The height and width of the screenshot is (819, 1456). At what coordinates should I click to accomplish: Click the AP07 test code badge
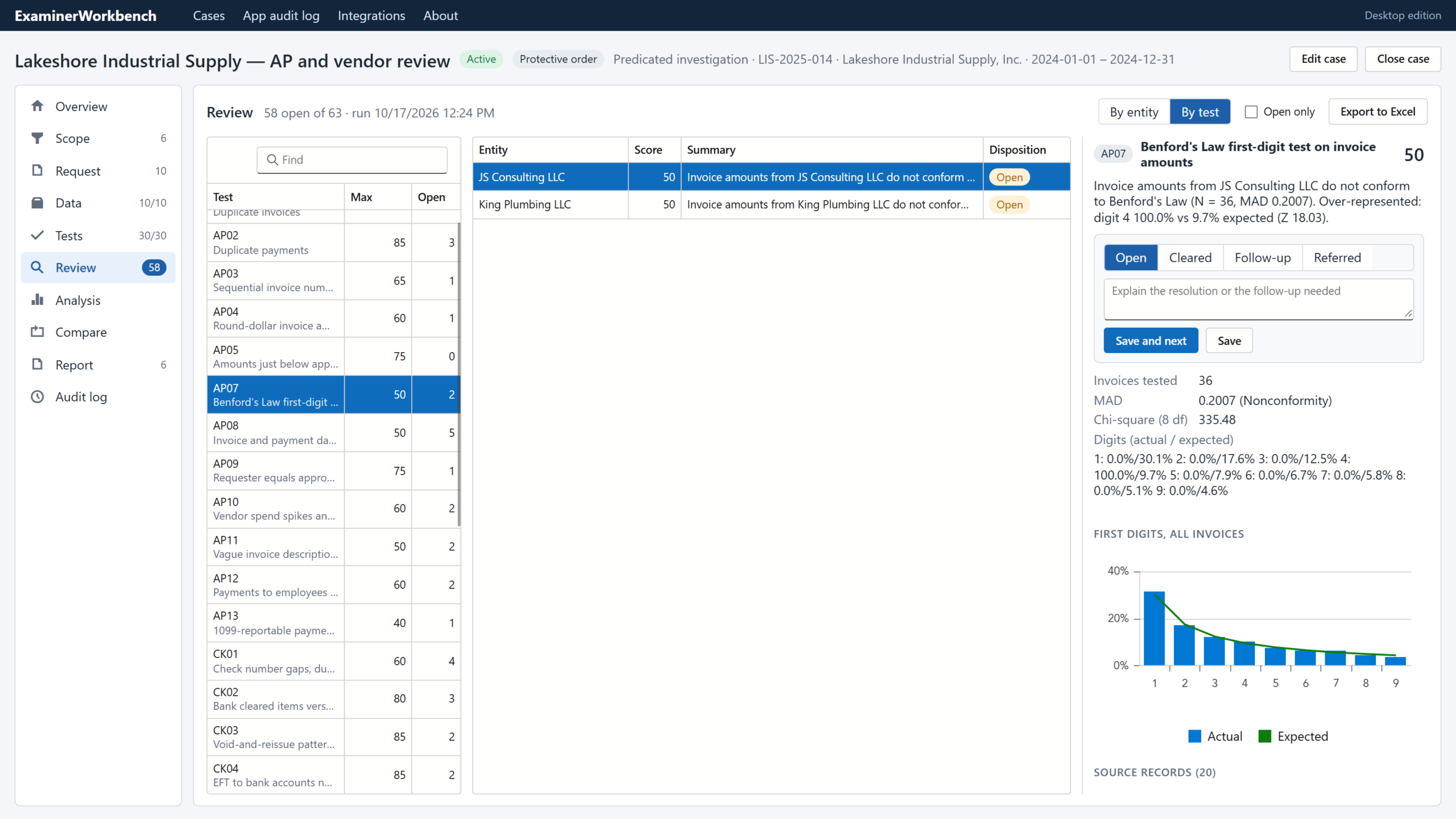pyautogui.click(x=1113, y=154)
